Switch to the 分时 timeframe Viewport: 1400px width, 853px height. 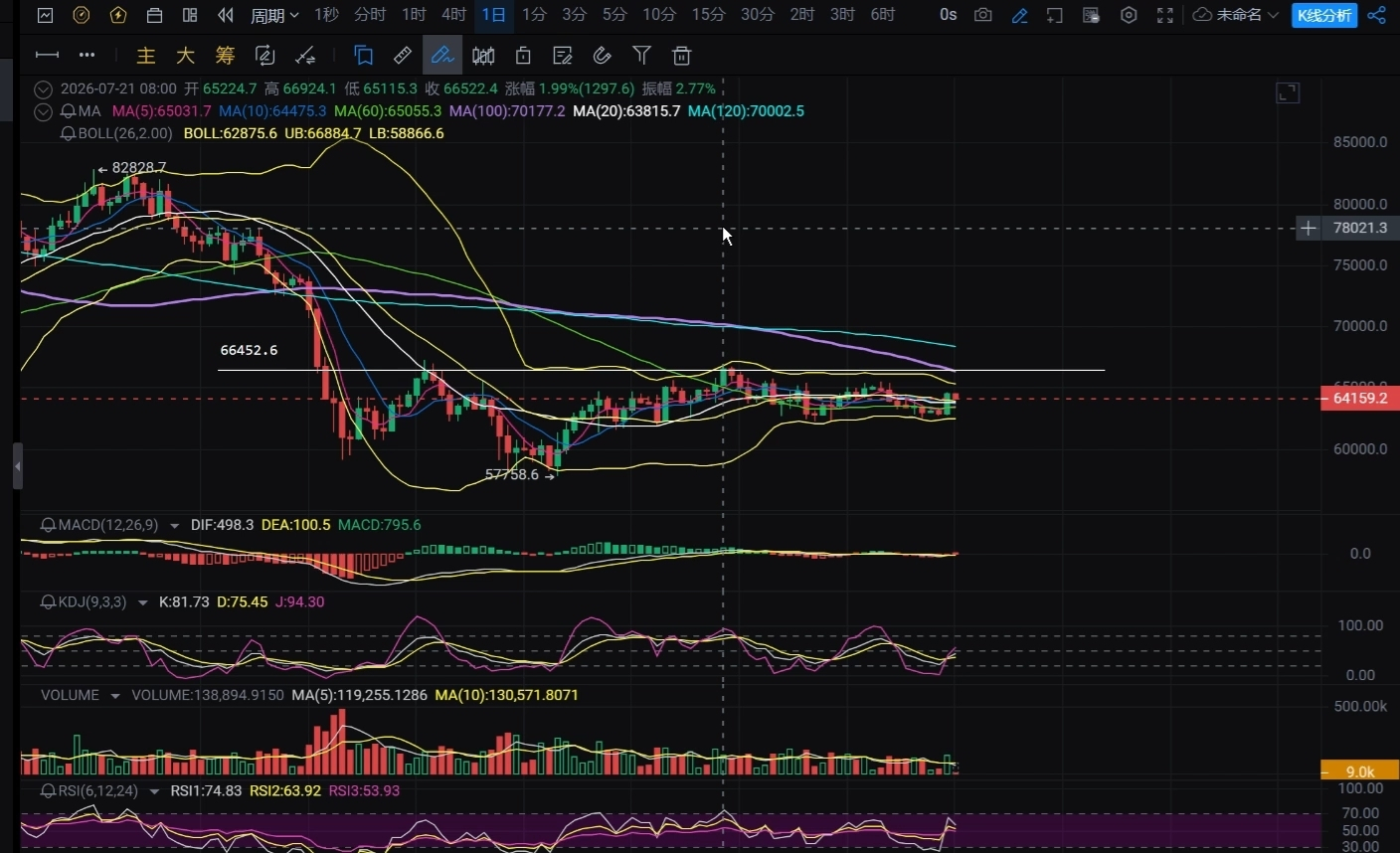(370, 15)
